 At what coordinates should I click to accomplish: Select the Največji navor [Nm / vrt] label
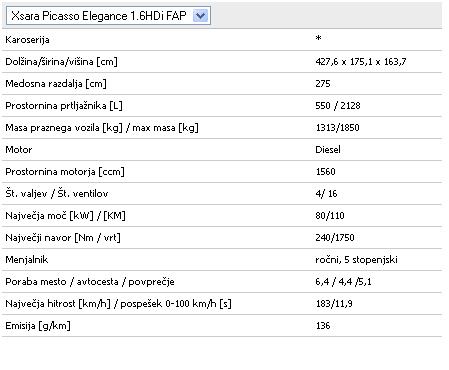coord(63,238)
